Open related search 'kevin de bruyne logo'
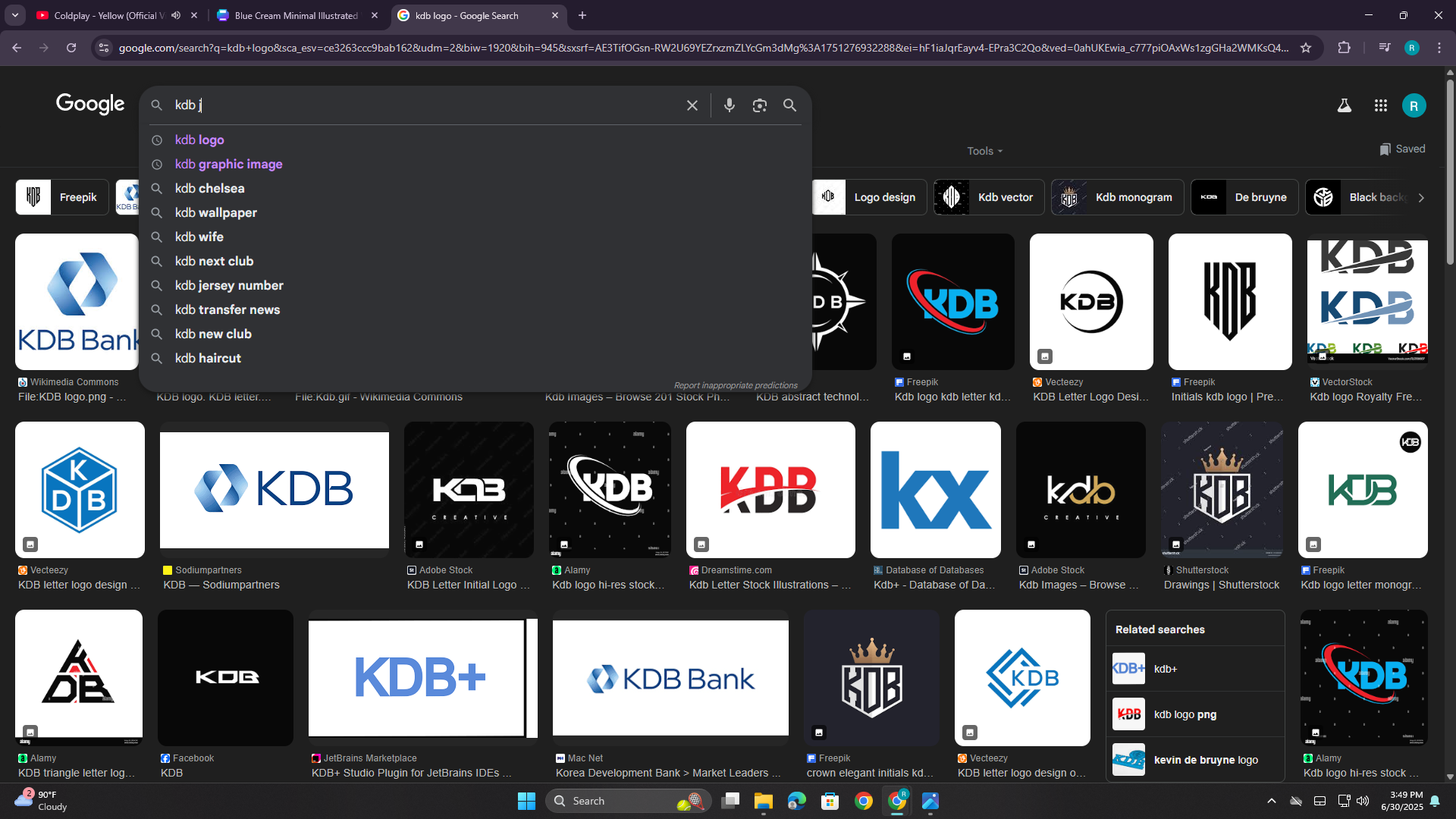 click(1196, 760)
